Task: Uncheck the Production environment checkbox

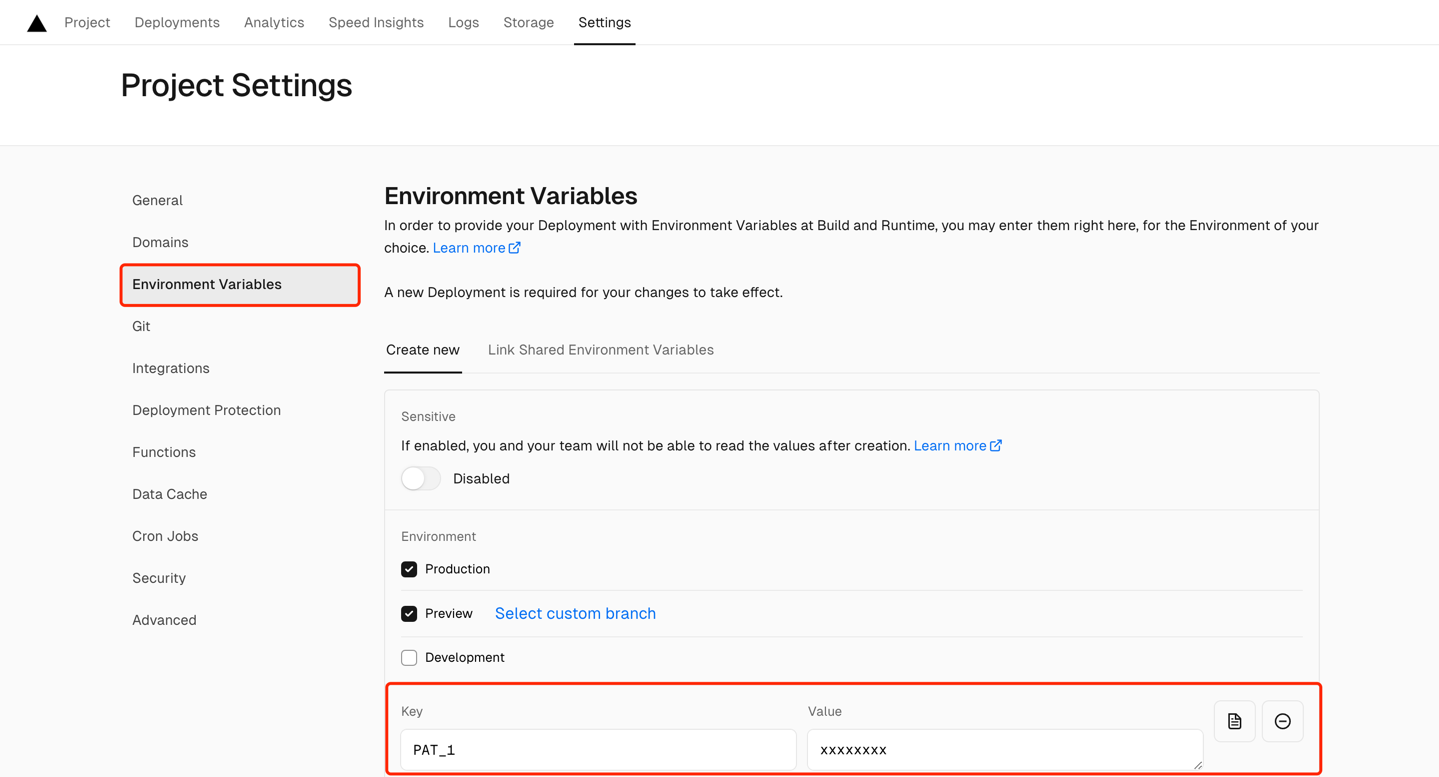Action: [x=409, y=569]
